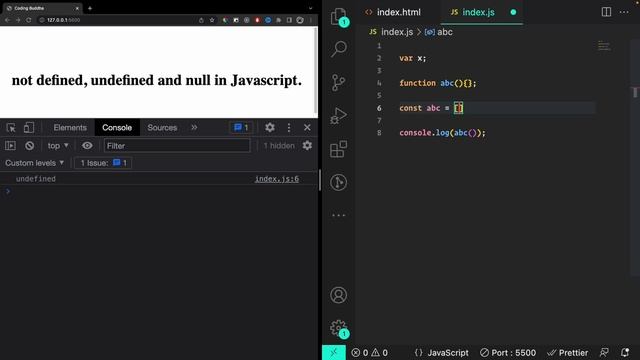Open DevTools customize menu
640x360 pixels.
(289, 128)
